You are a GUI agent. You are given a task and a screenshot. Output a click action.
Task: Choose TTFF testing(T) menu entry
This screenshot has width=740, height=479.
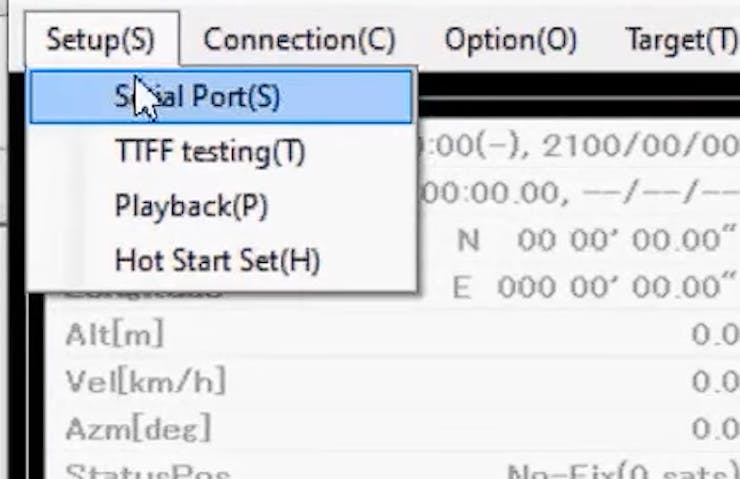210,152
